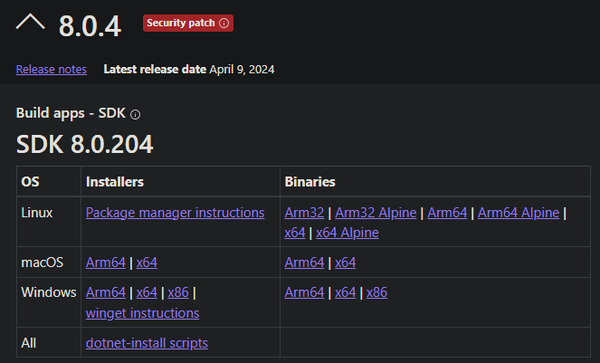
Task: Download Windows x86 installer
Action: (178, 293)
